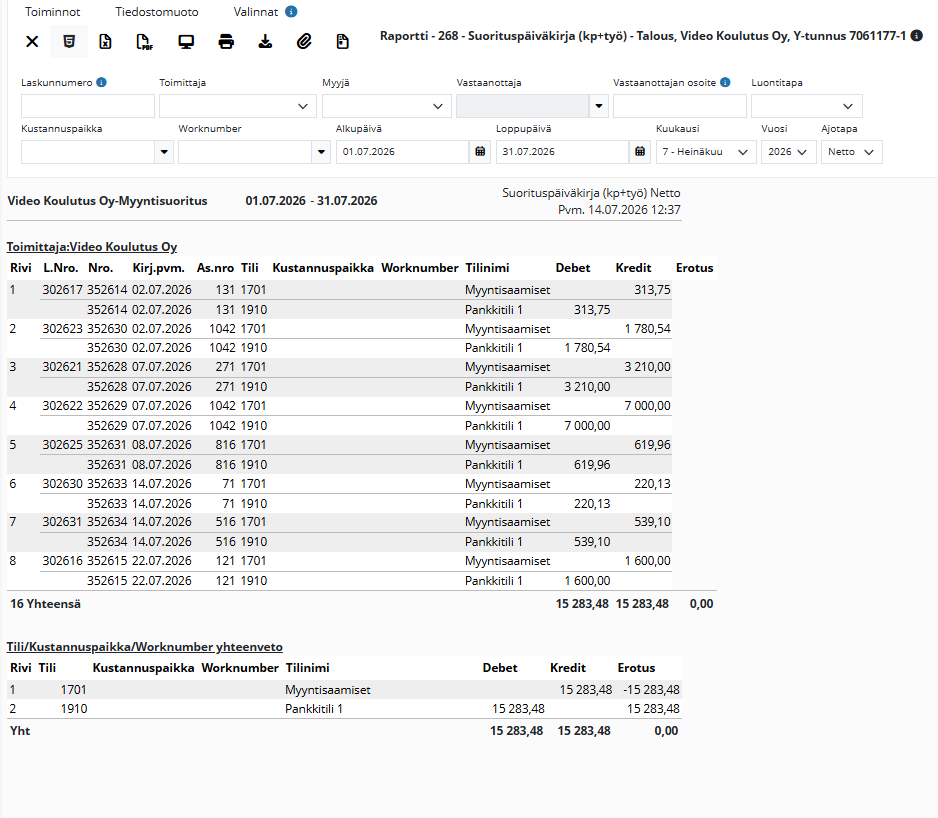
Task: Focus the Laskunnumero input field
Action: tap(88, 107)
